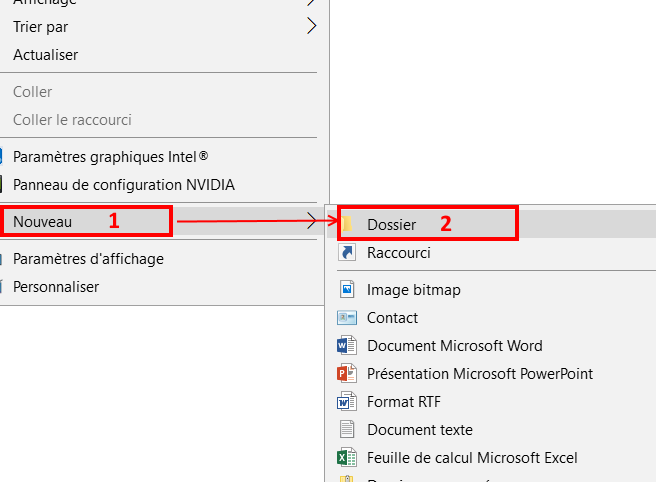Expand the Trier par submenu arrow
Screen dimensions: 656x482
pyautogui.click(x=311, y=26)
